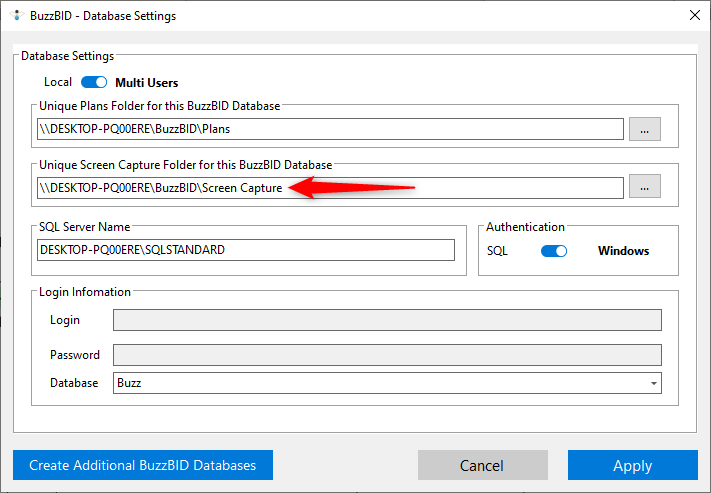The height and width of the screenshot is (493, 711).
Task: Click into the Plans folder path field
Action: coord(330,129)
